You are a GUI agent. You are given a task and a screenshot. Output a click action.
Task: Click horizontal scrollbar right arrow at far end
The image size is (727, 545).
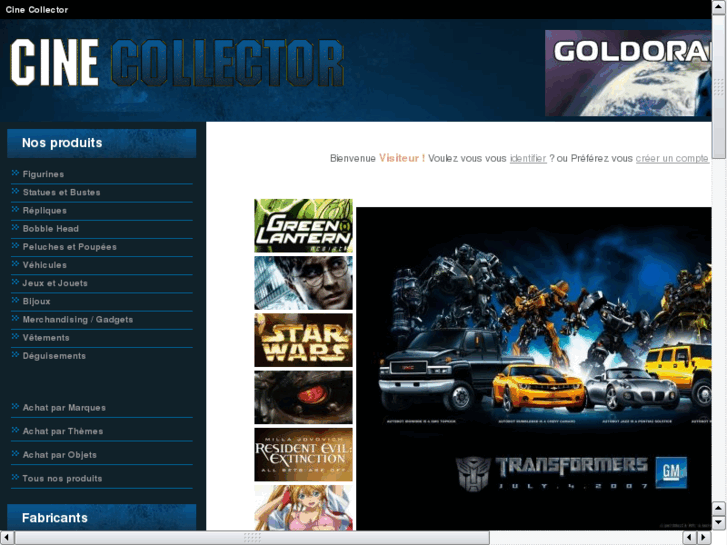(704, 538)
